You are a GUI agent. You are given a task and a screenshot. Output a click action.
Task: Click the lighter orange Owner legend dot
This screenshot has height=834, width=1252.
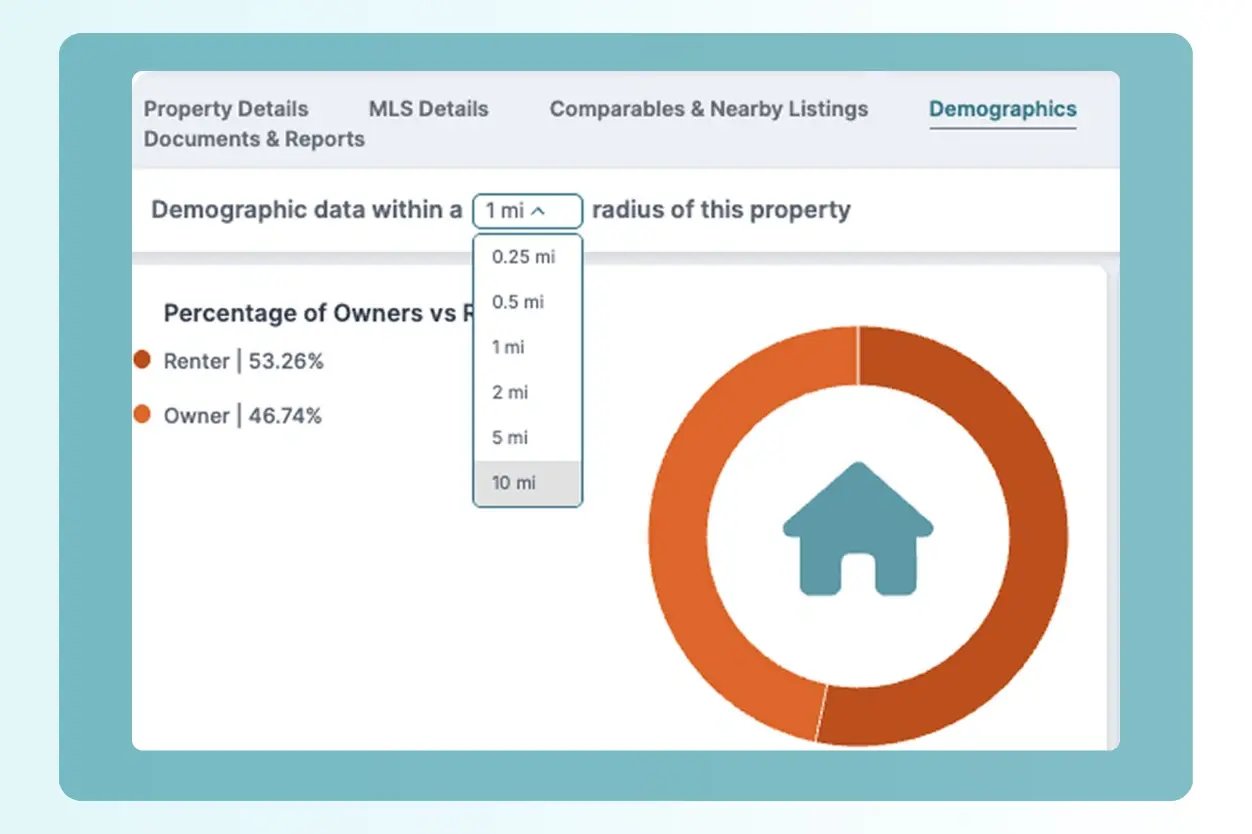pyautogui.click(x=143, y=415)
